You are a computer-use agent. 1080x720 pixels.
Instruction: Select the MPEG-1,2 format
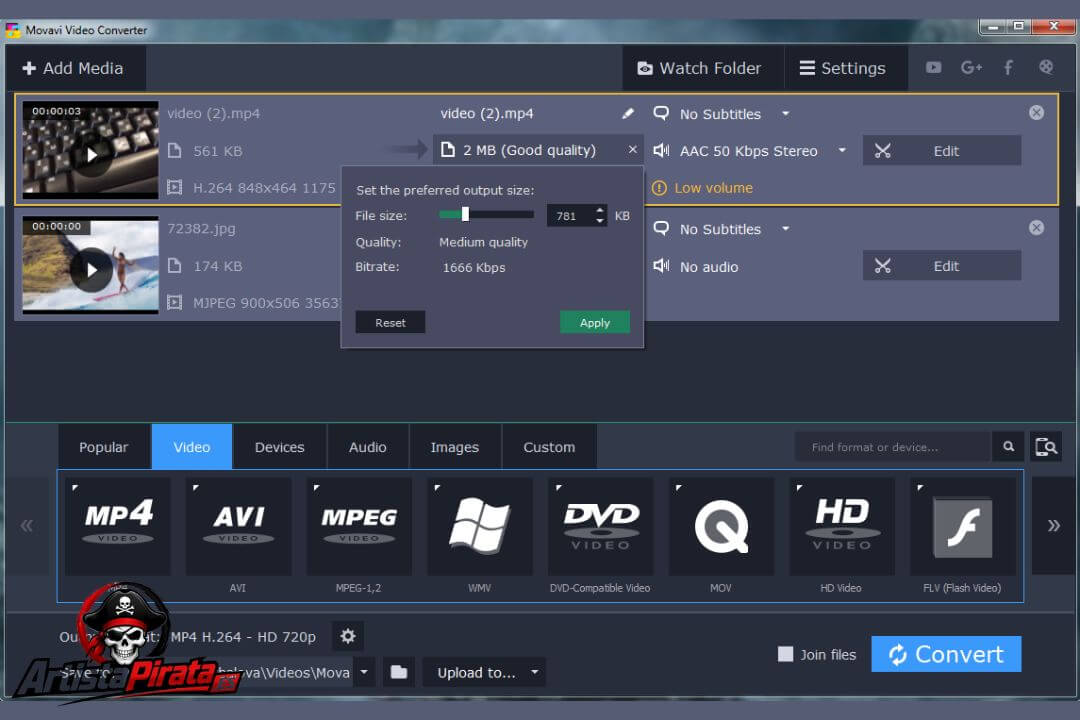[359, 527]
